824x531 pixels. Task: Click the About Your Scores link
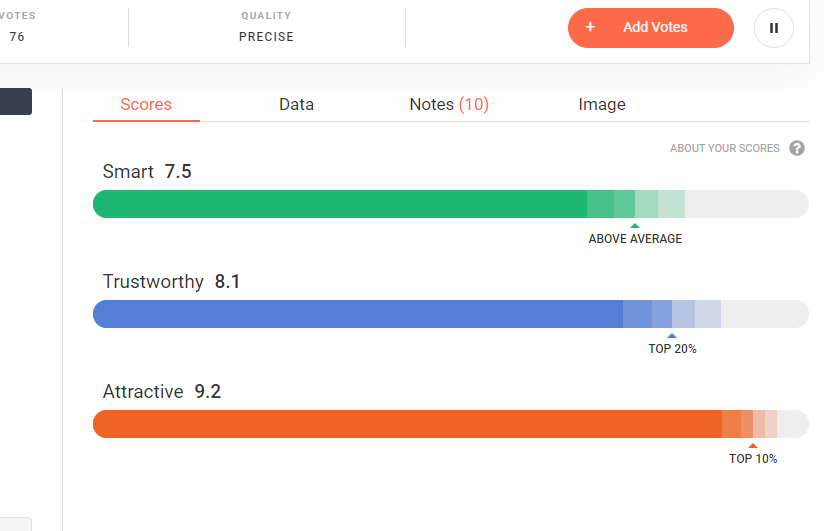(x=724, y=148)
